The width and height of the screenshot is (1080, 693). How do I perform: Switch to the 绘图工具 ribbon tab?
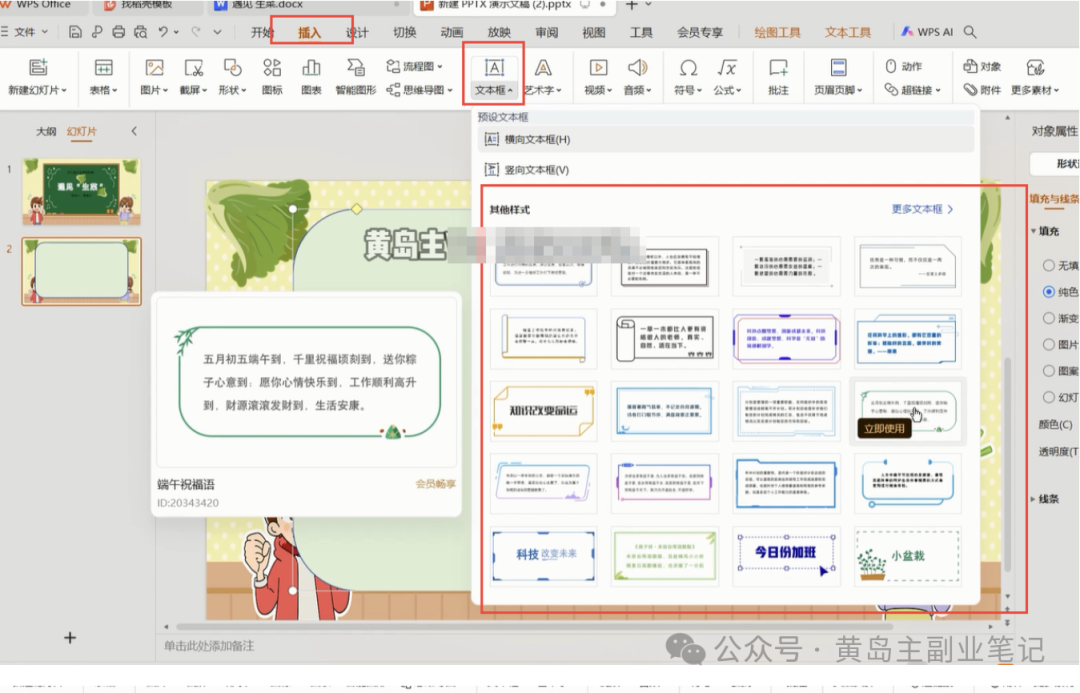[x=778, y=31]
